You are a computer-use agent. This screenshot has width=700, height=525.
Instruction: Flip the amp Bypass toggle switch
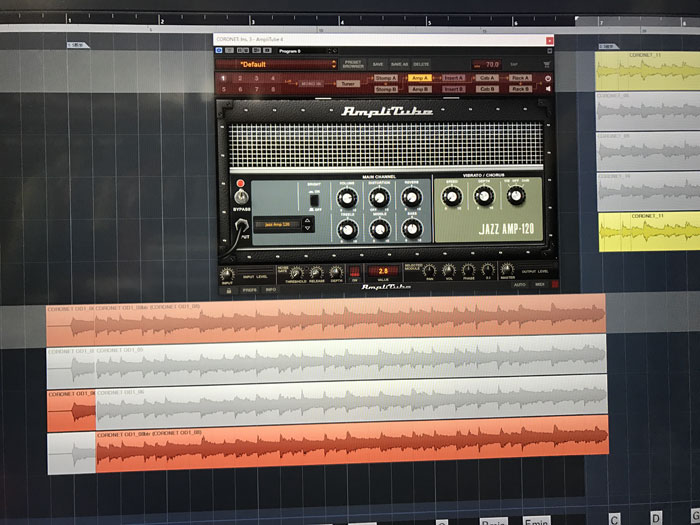(x=241, y=196)
